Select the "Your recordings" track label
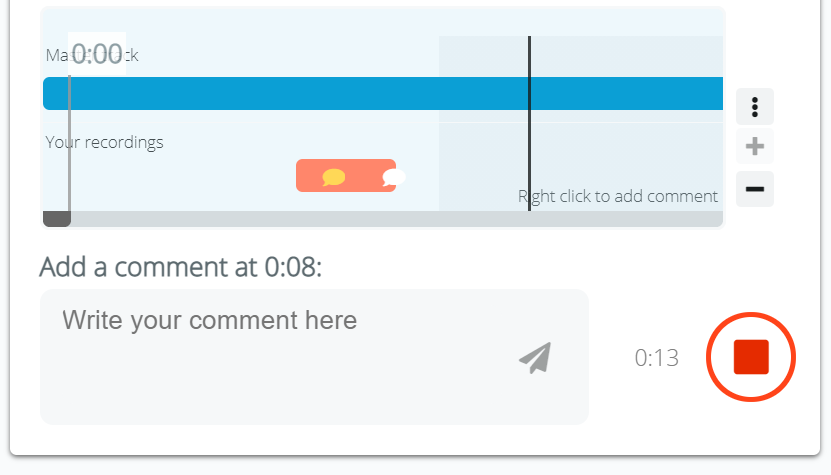 pyautogui.click(x=104, y=142)
